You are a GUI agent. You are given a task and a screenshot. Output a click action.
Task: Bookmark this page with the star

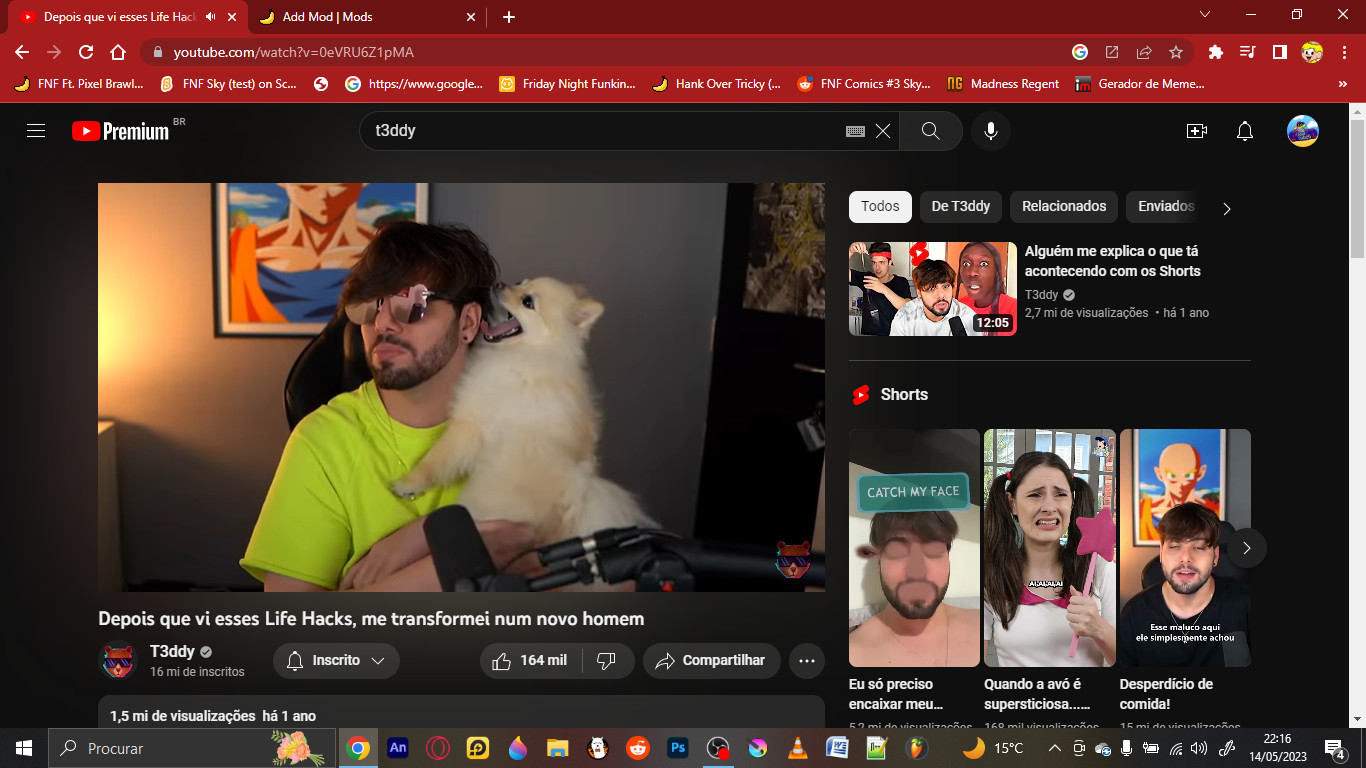tap(1176, 52)
